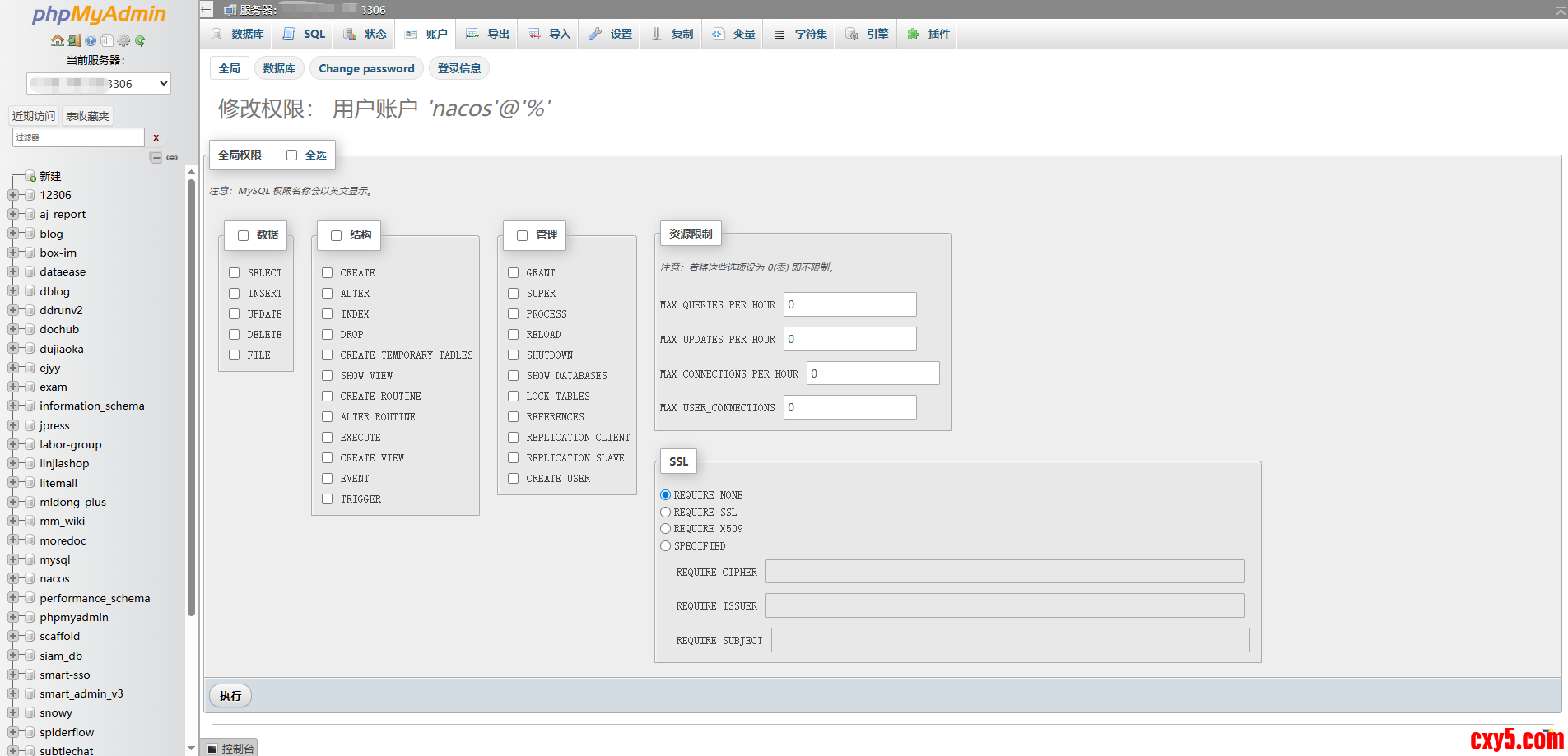Tick the CREATE USER privilege checkbox
Viewport: 1568px width, 756px height.
pyautogui.click(x=513, y=479)
